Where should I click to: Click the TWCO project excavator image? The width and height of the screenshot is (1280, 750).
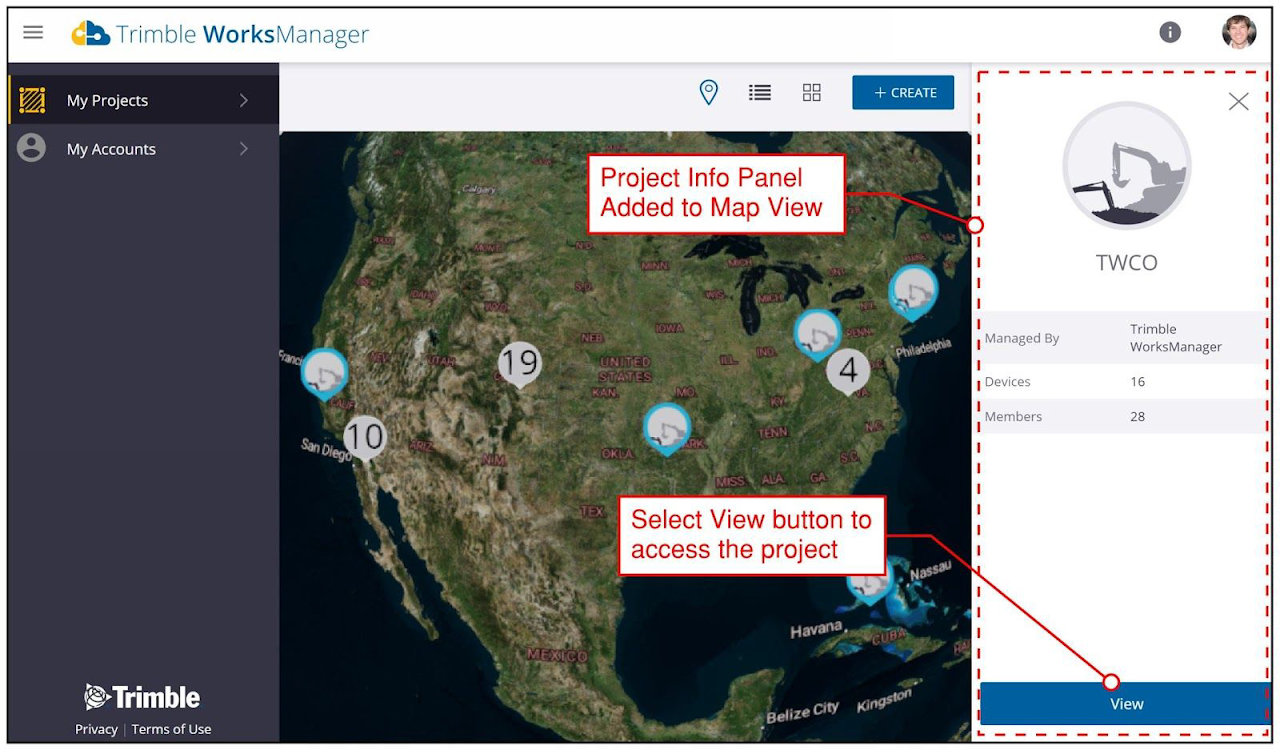[x=1127, y=166]
